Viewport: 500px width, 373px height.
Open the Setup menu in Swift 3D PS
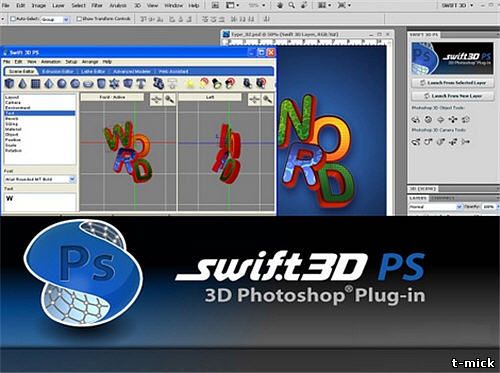(x=71, y=62)
